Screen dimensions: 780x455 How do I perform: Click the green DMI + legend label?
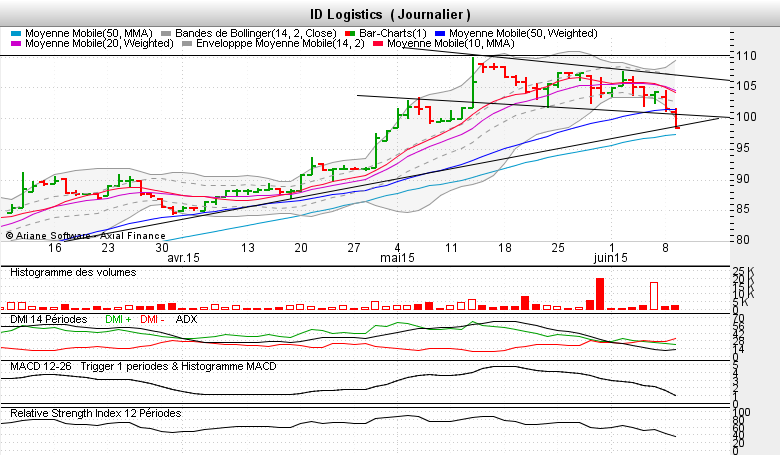(x=118, y=319)
